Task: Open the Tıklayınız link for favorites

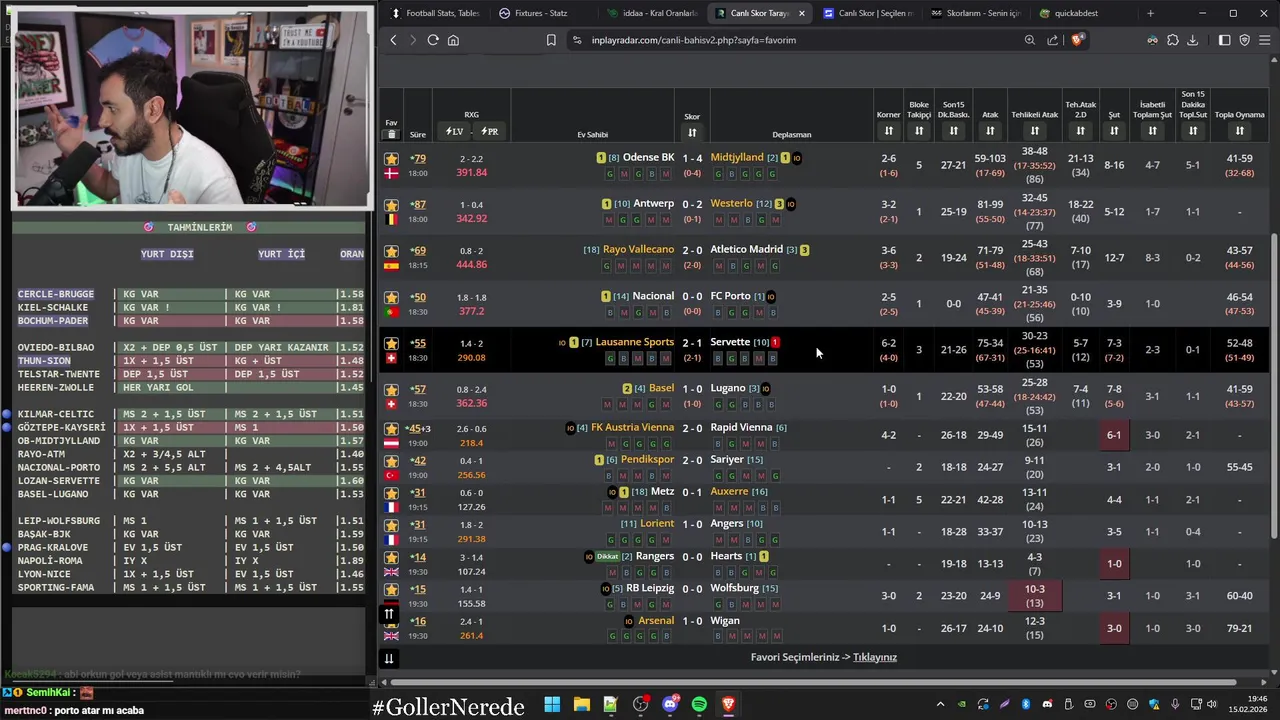Action: pos(875,657)
